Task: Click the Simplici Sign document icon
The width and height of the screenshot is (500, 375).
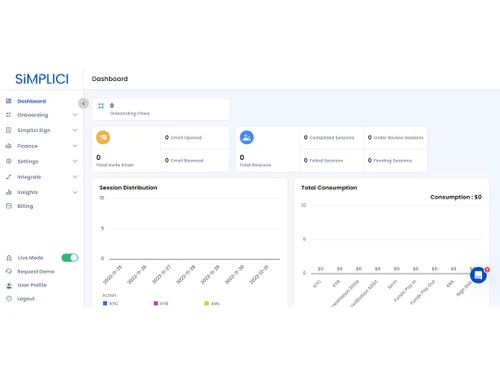Action: pyautogui.click(x=9, y=130)
